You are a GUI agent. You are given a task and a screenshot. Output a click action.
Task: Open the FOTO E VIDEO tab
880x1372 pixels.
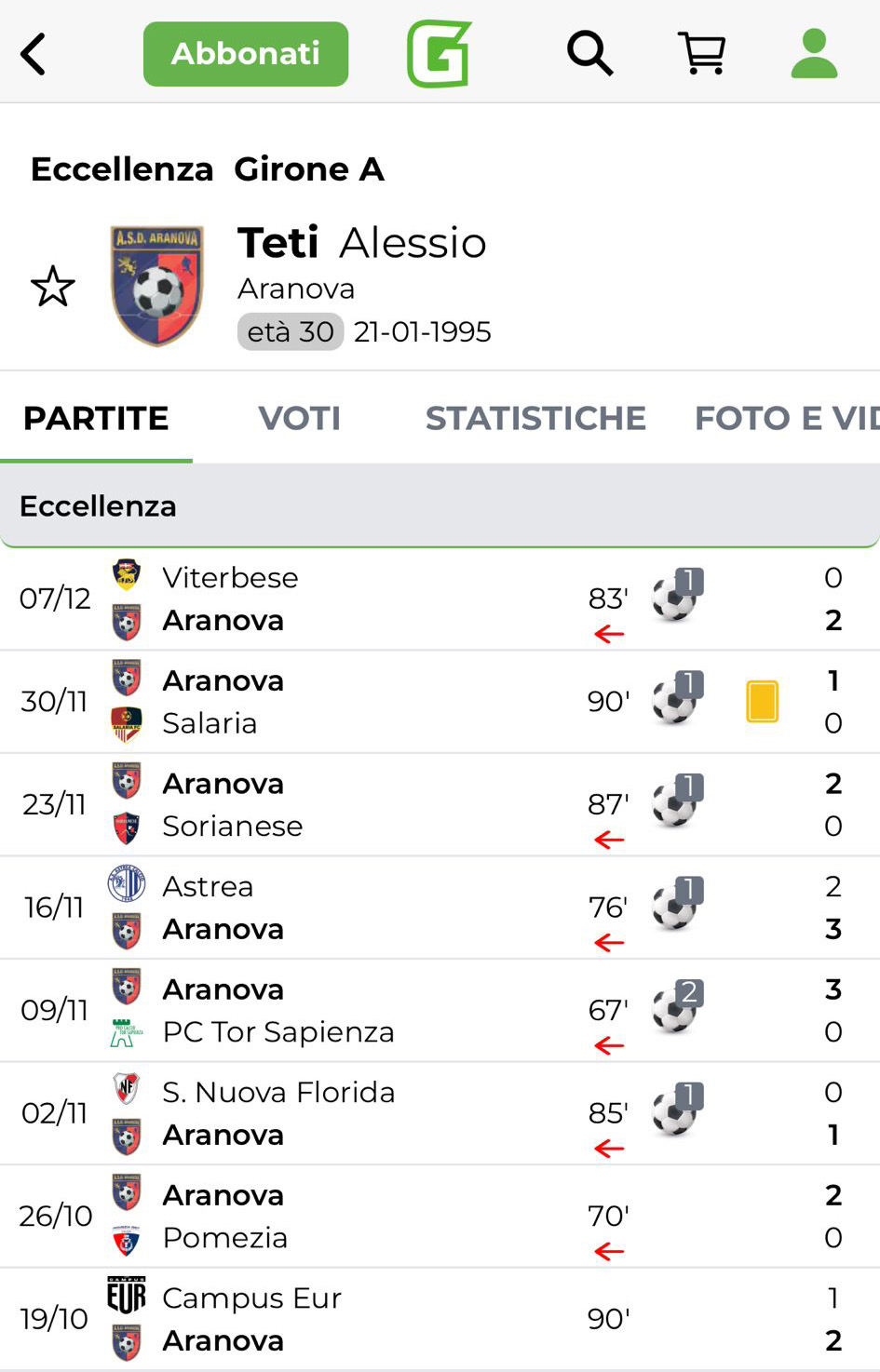pos(786,419)
